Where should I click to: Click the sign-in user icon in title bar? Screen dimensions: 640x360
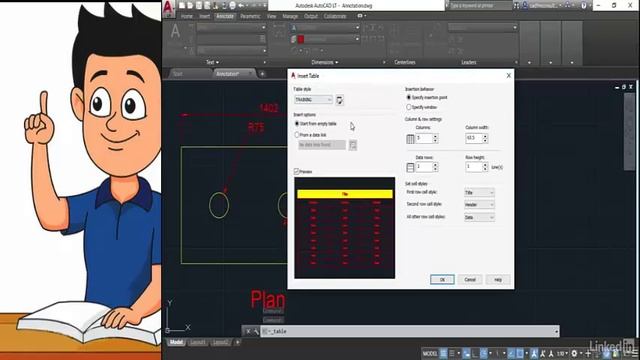525,6
